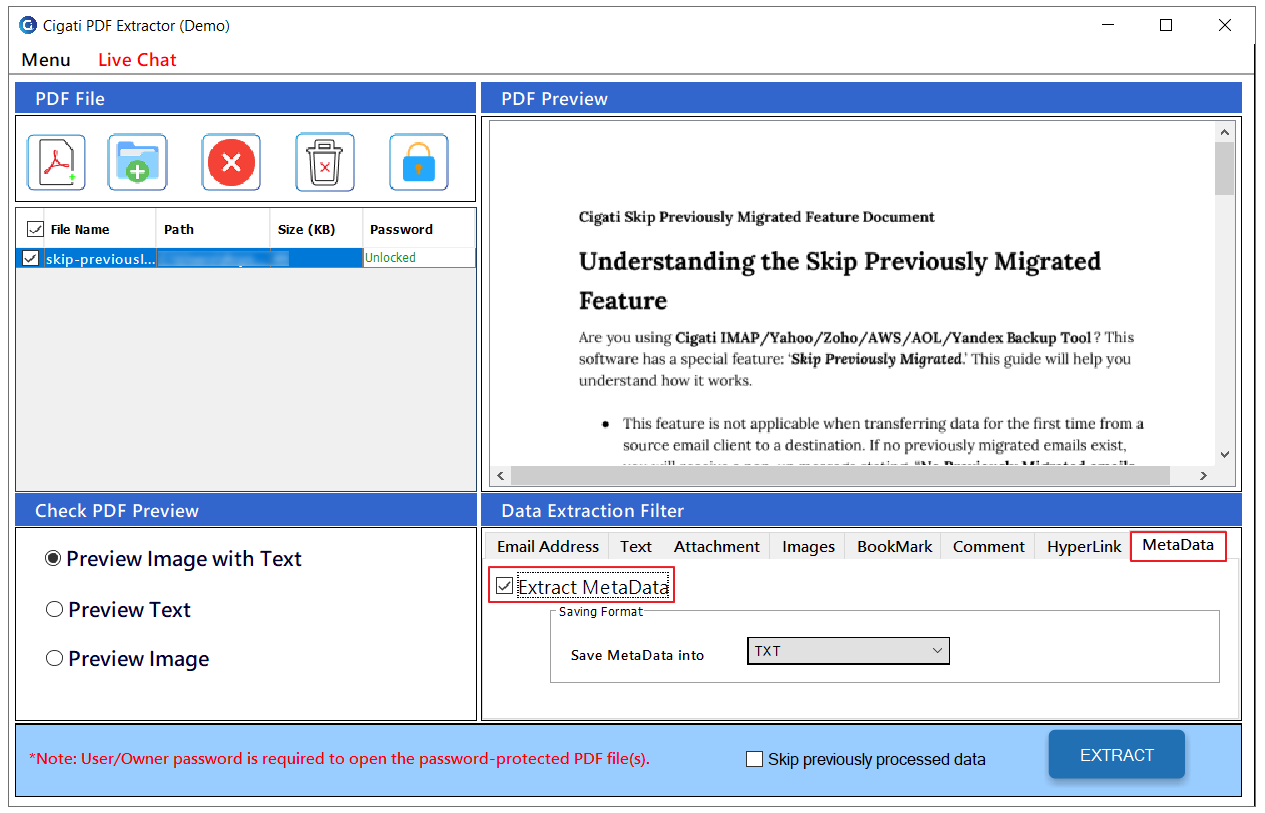Click the trash bin Remove All icon
Viewport: 1265px width, 813px height.
(325, 162)
